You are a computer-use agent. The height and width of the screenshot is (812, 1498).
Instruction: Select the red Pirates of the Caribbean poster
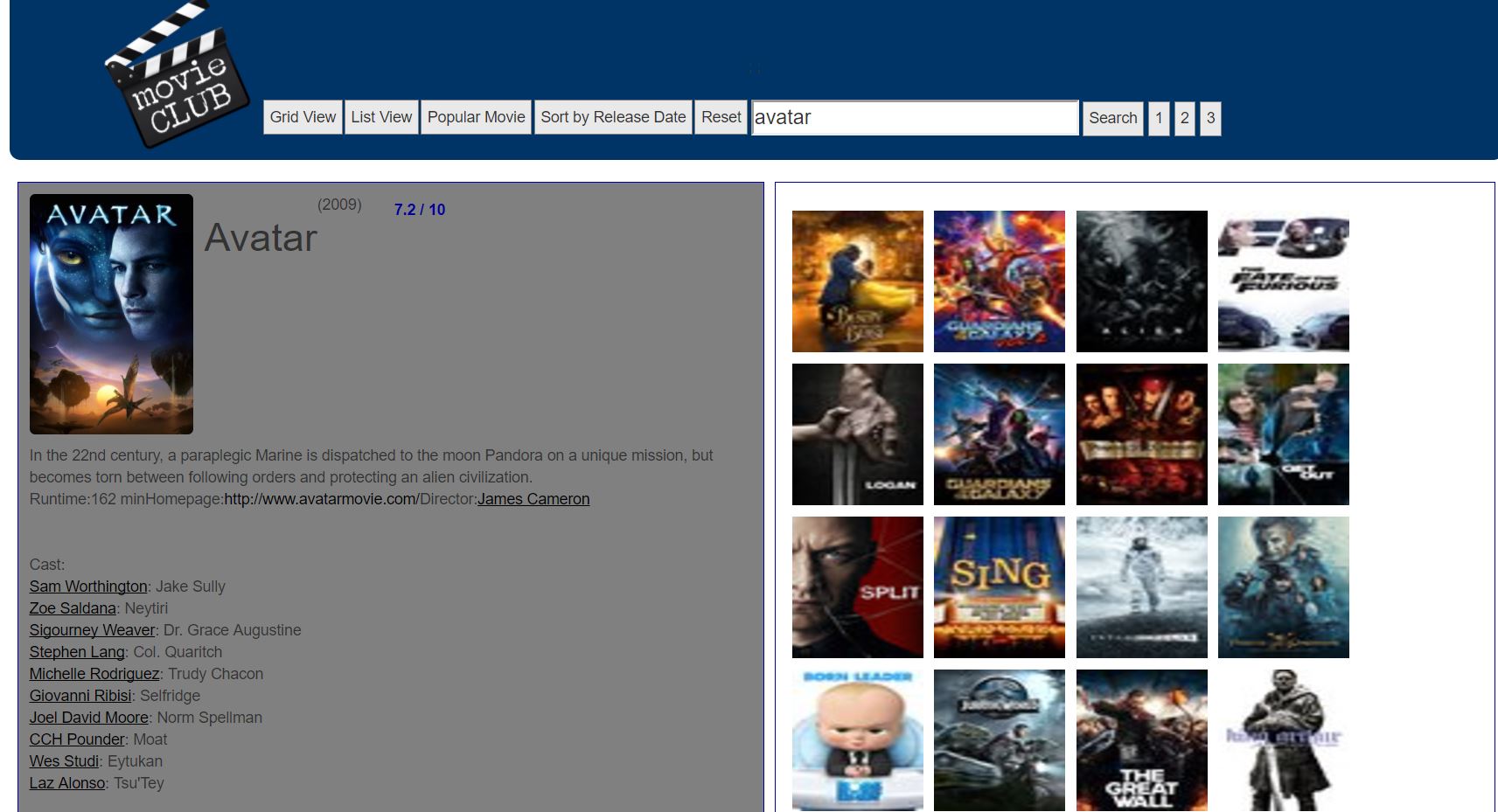(1142, 434)
